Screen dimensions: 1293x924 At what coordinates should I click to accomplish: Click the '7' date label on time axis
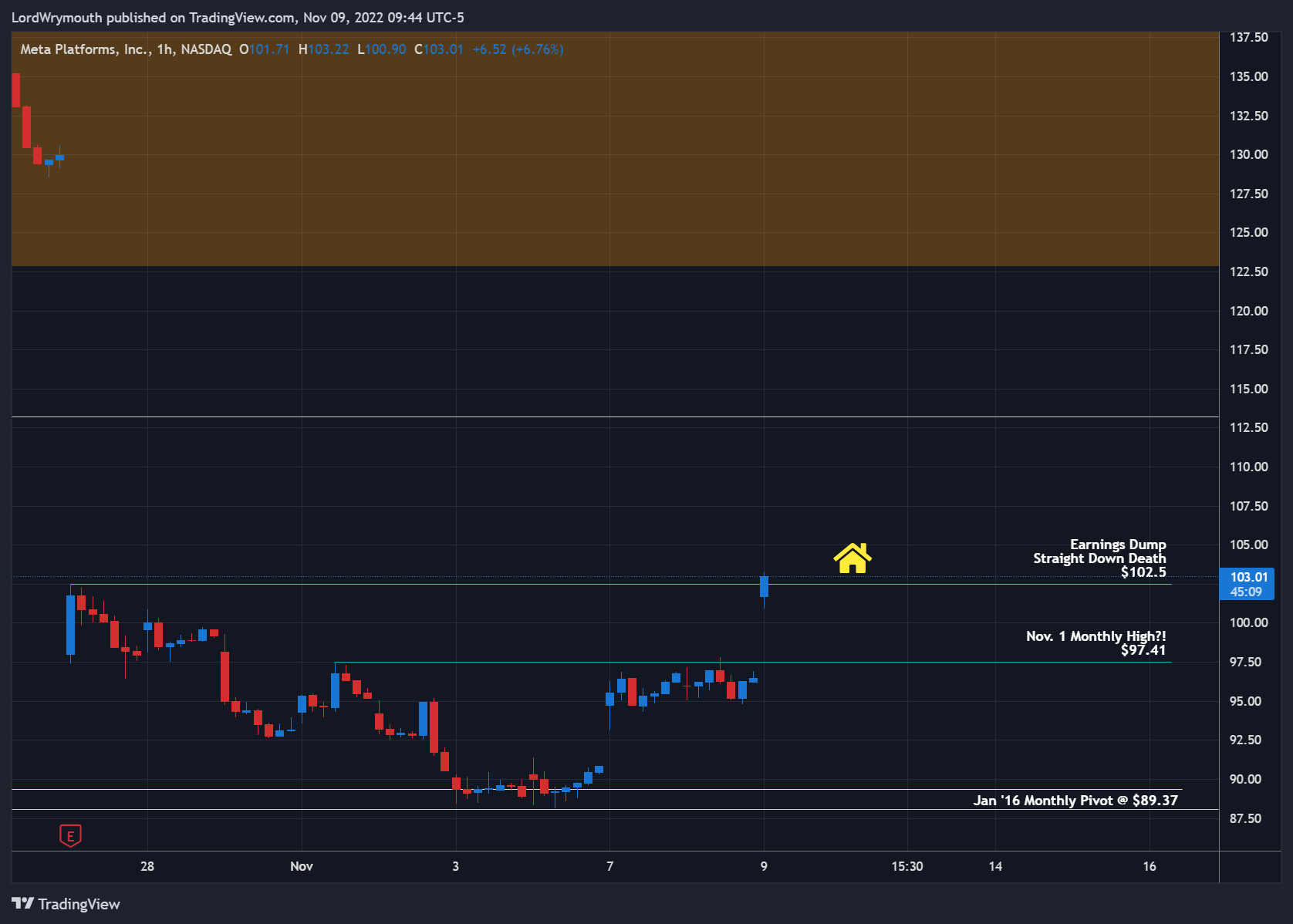point(609,866)
